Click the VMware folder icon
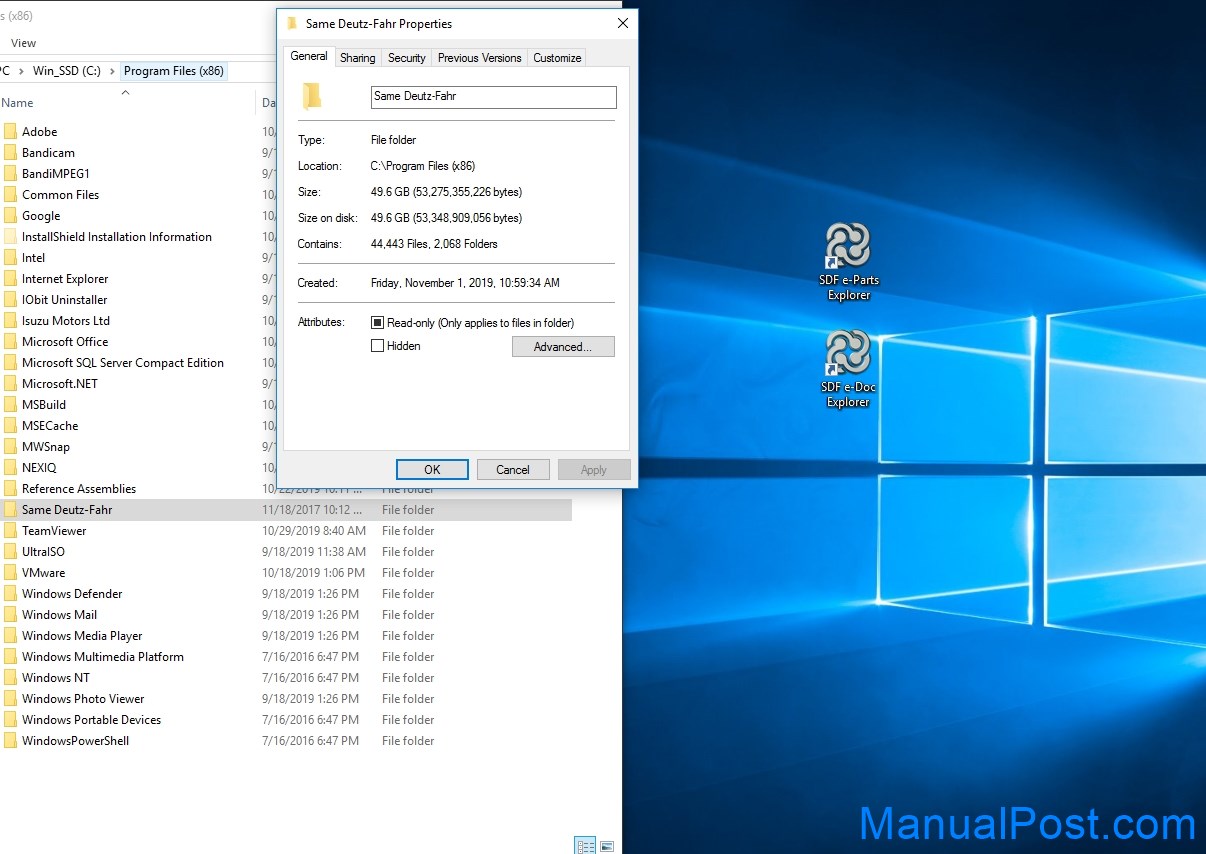 pos(10,573)
